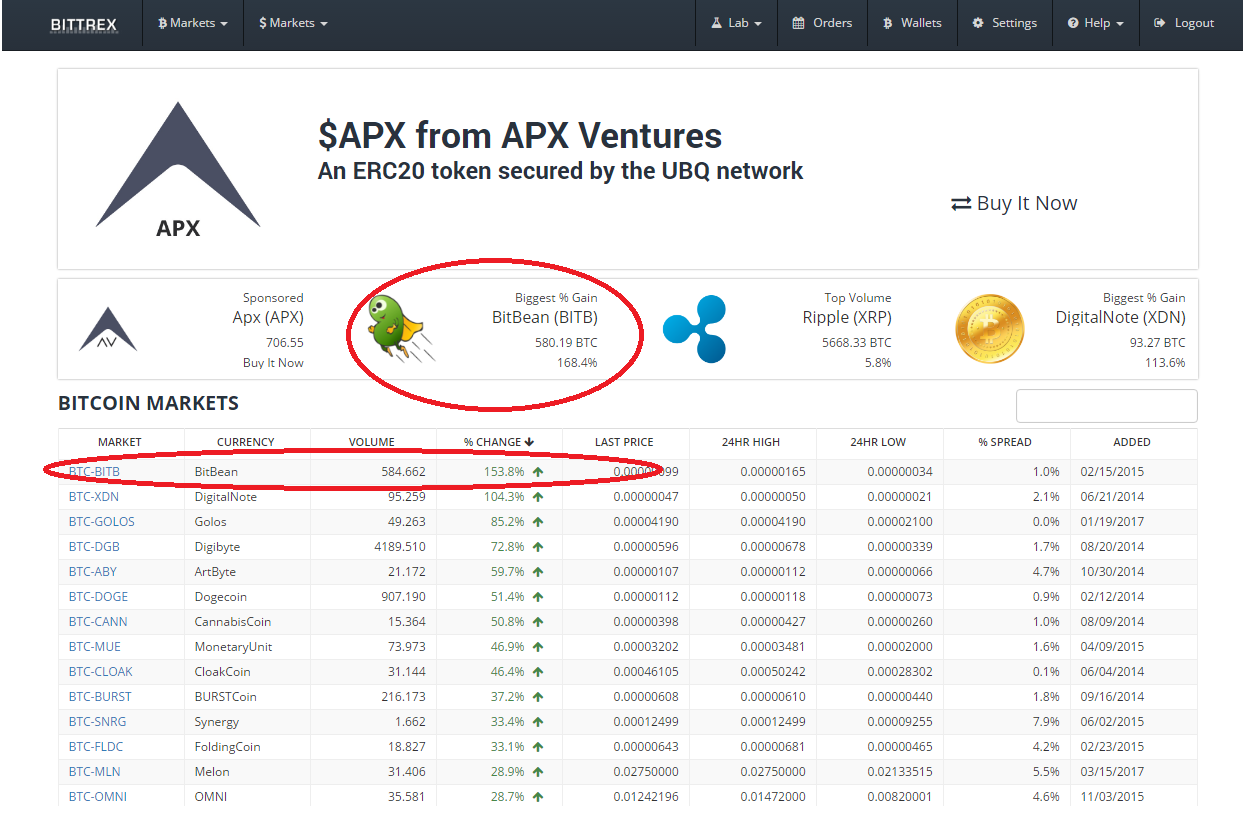Open the Ripple (XRP) top volume link

(847, 318)
